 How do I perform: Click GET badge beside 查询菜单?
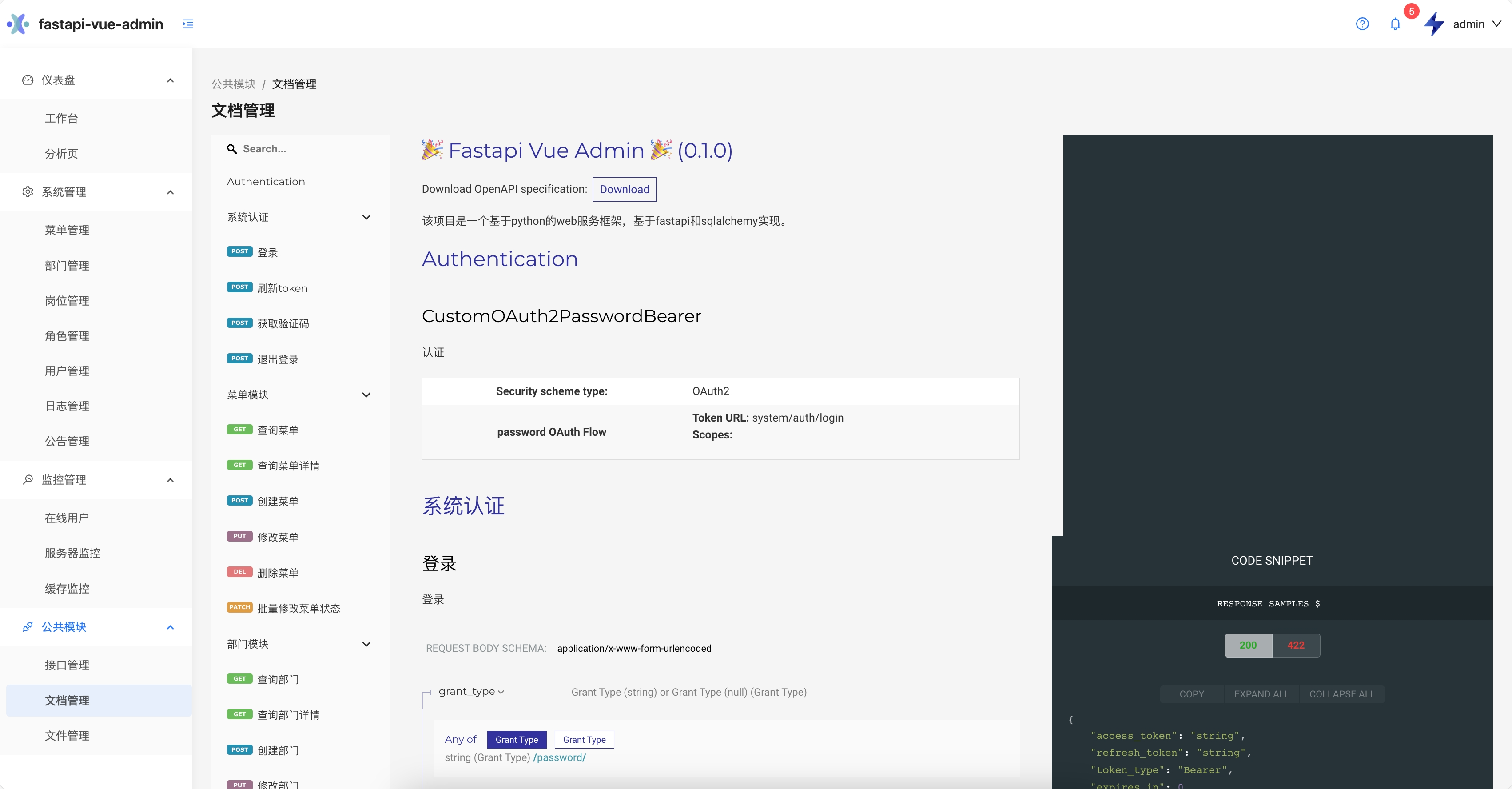[x=239, y=430]
